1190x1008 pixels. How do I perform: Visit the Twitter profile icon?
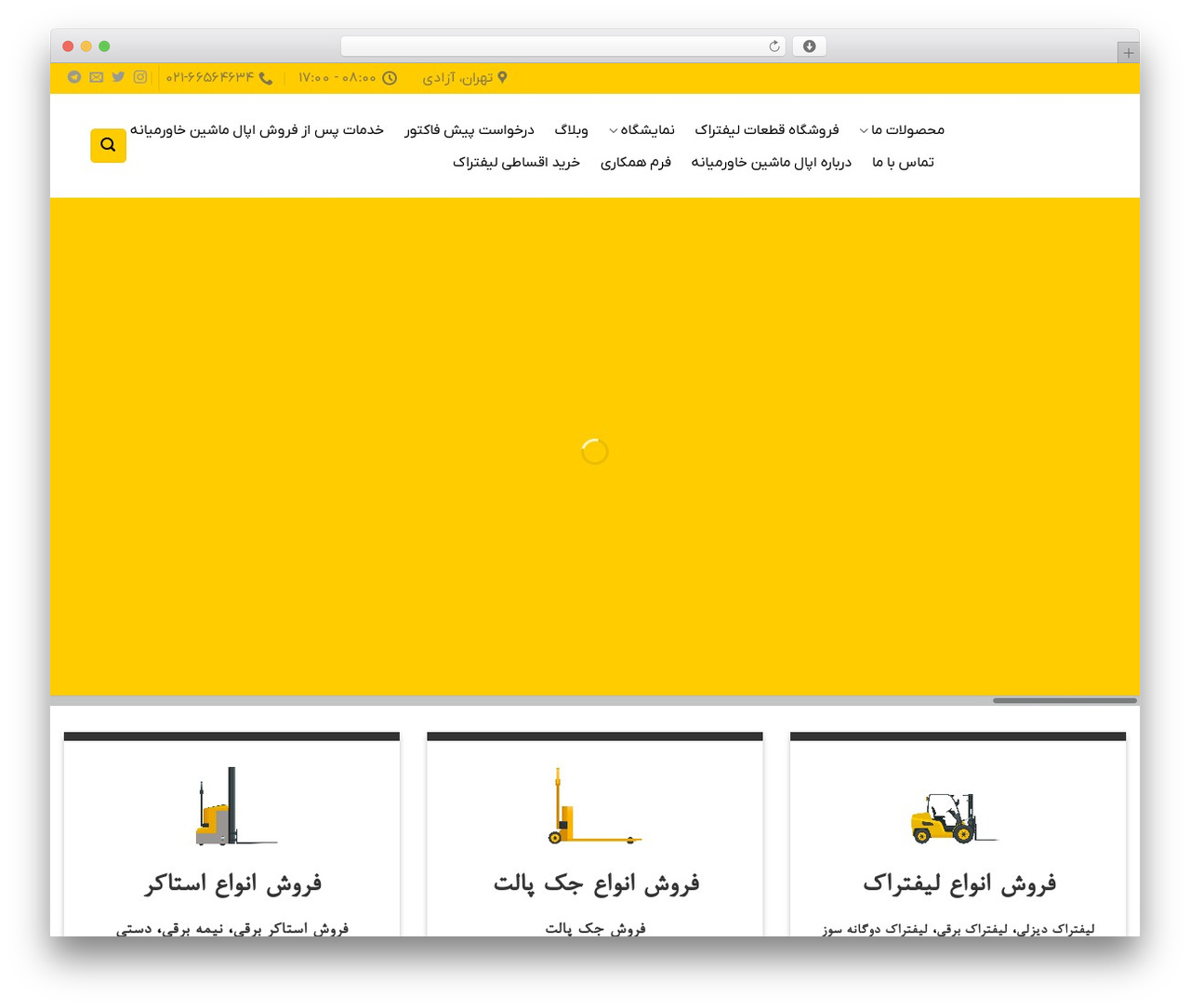click(x=118, y=77)
